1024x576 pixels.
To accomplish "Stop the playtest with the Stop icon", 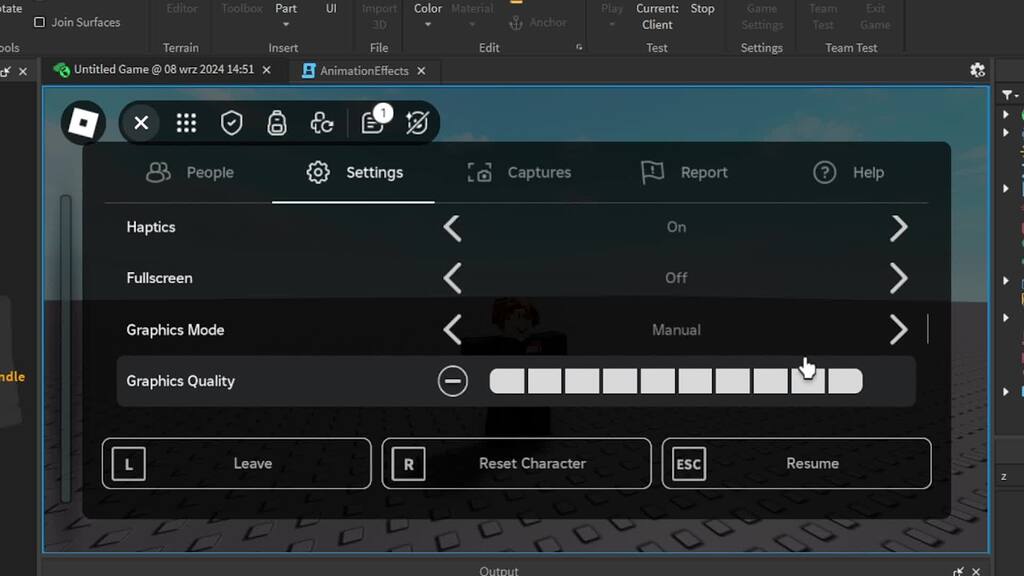I will coord(702,8).
